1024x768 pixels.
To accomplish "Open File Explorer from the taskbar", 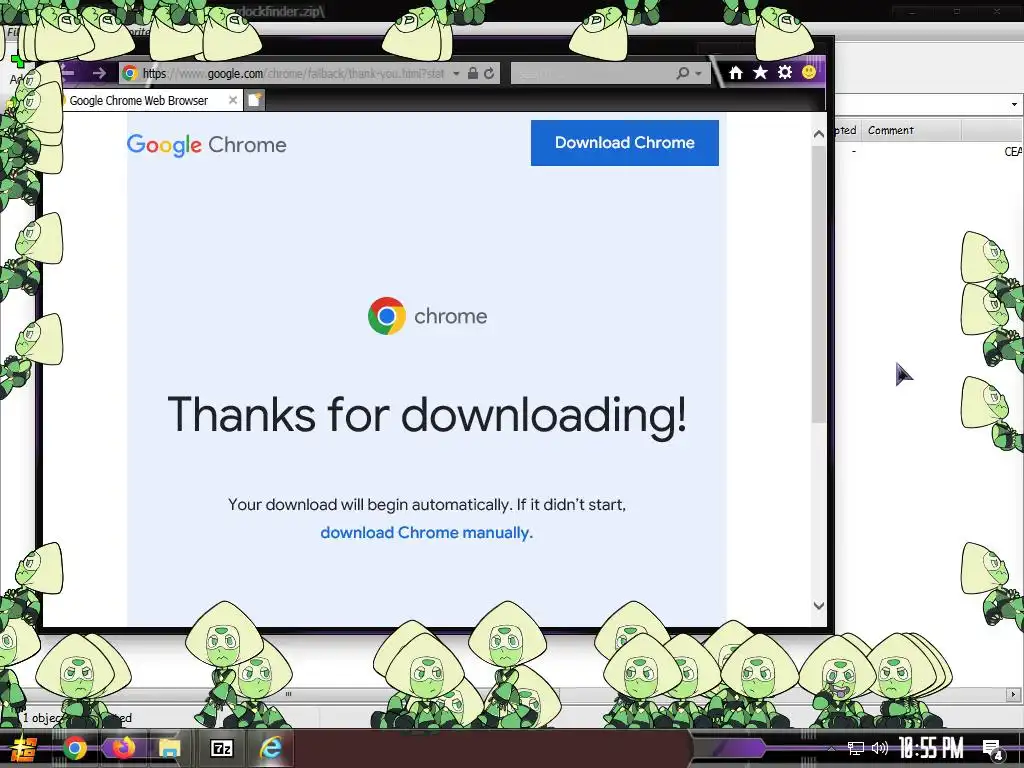I will 170,748.
